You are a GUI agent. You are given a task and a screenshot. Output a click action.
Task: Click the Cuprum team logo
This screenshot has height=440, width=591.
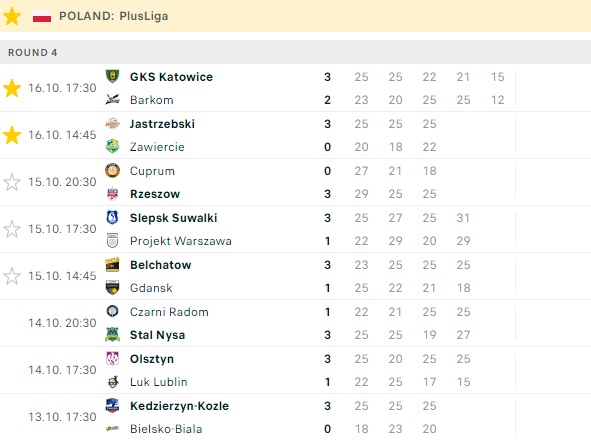click(x=112, y=170)
